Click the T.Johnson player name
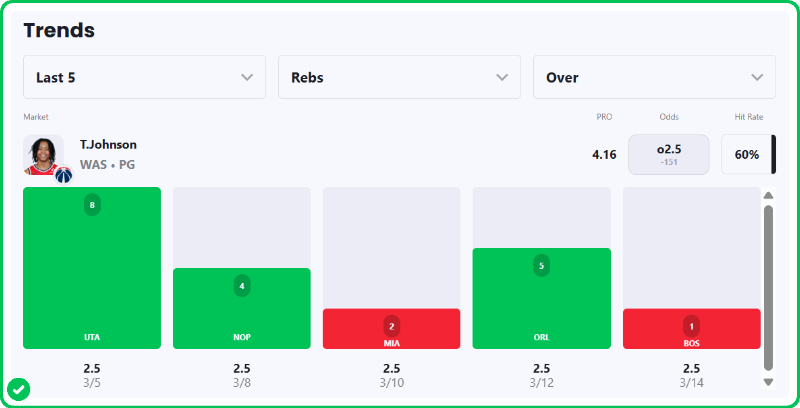Image resolution: width=800 pixels, height=408 pixels. pyautogui.click(x=108, y=145)
